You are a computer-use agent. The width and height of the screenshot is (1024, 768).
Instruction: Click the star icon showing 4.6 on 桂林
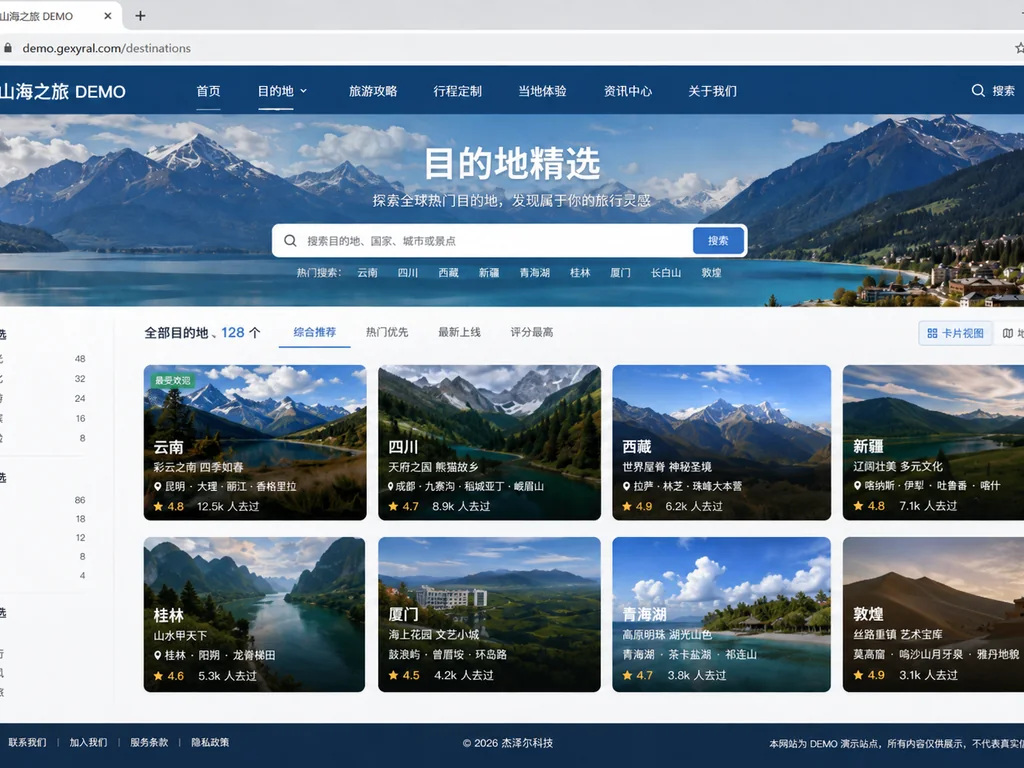(x=159, y=676)
